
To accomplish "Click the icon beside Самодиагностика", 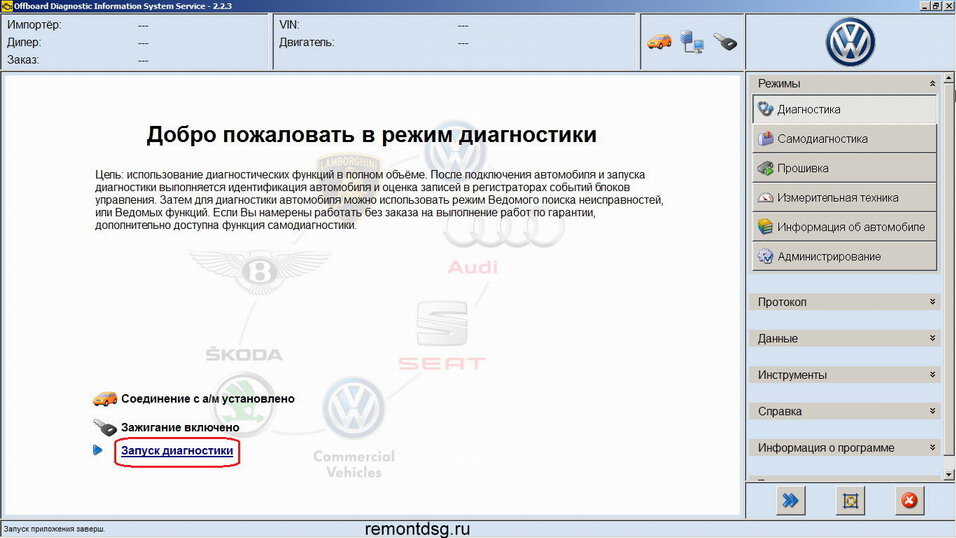I will (765, 138).
